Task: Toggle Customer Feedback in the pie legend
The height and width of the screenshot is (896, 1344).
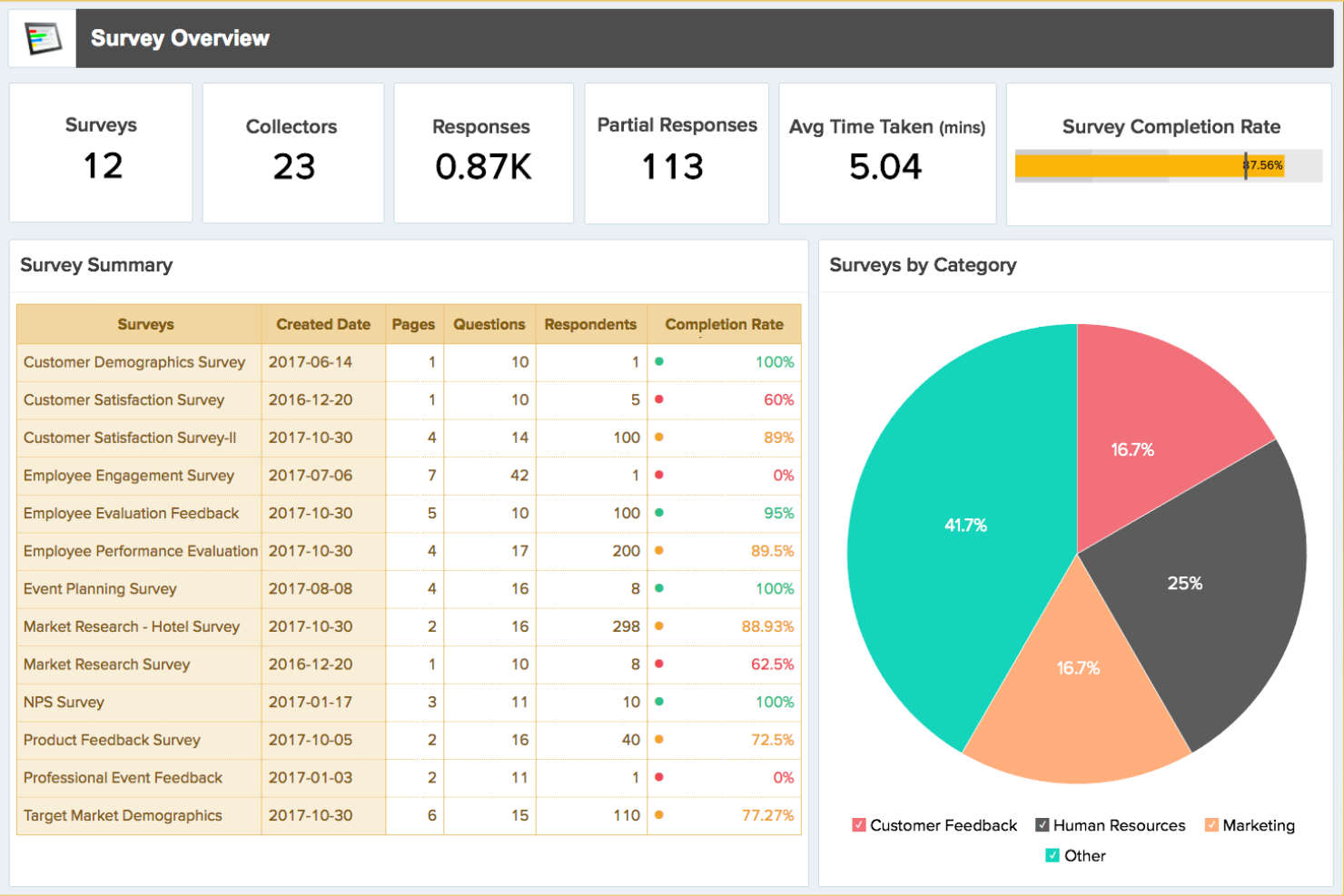Action: (x=858, y=825)
